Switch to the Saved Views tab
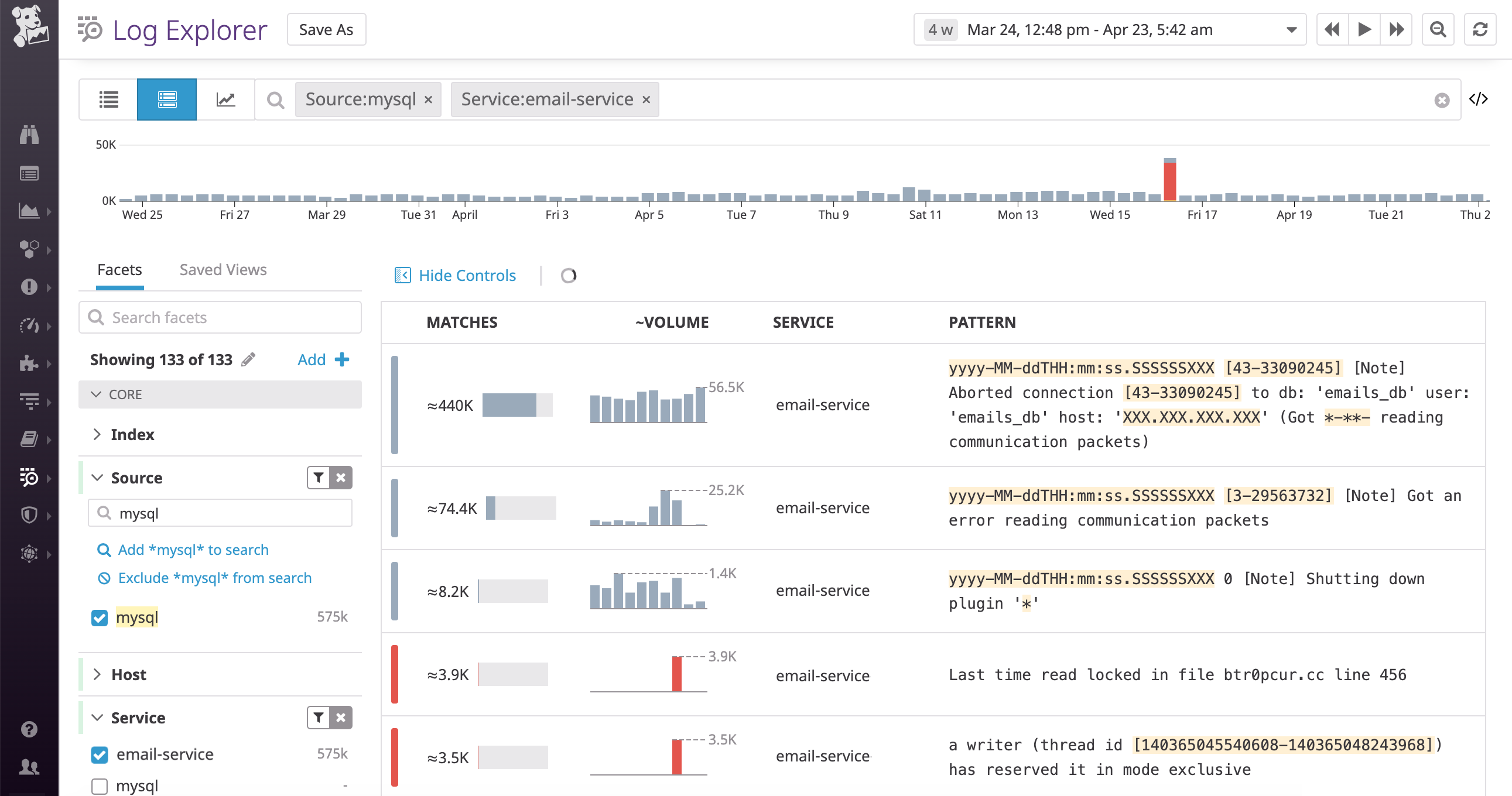Image resolution: width=1512 pixels, height=796 pixels. [223, 269]
